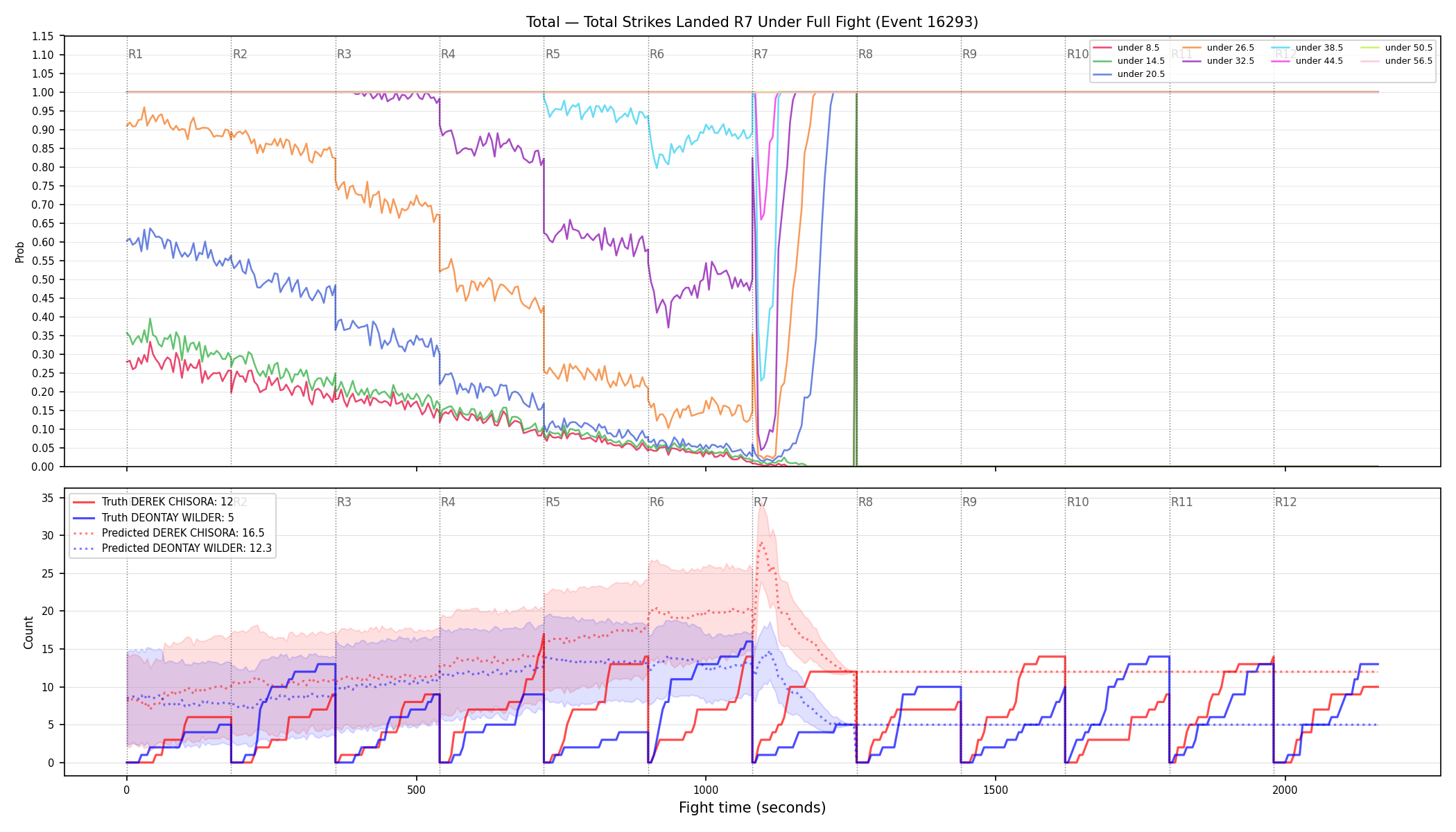
Task: Click the 1.15 tick on the Prob axis
Action: click(43, 36)
